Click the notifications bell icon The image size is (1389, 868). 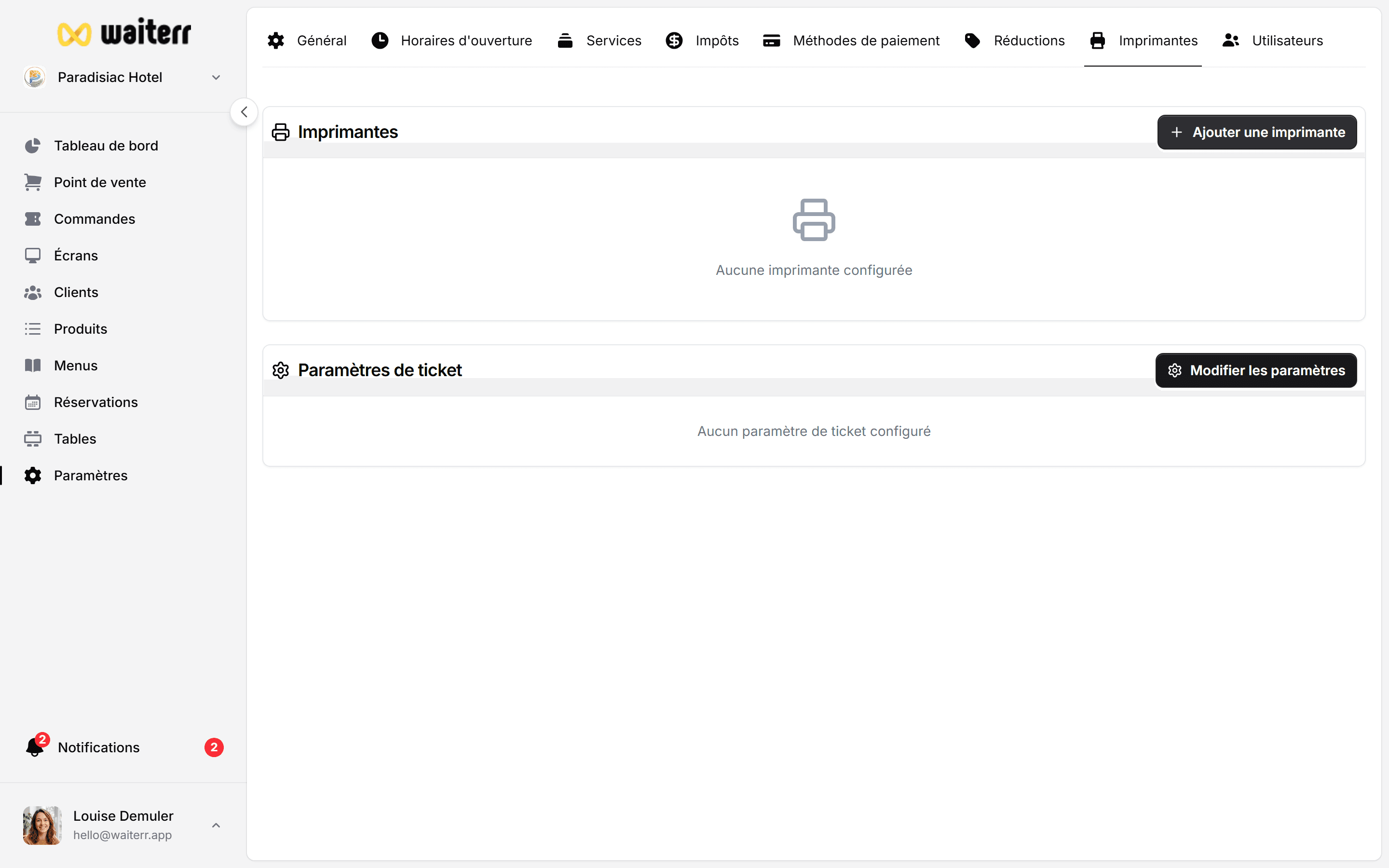point(35,747)
